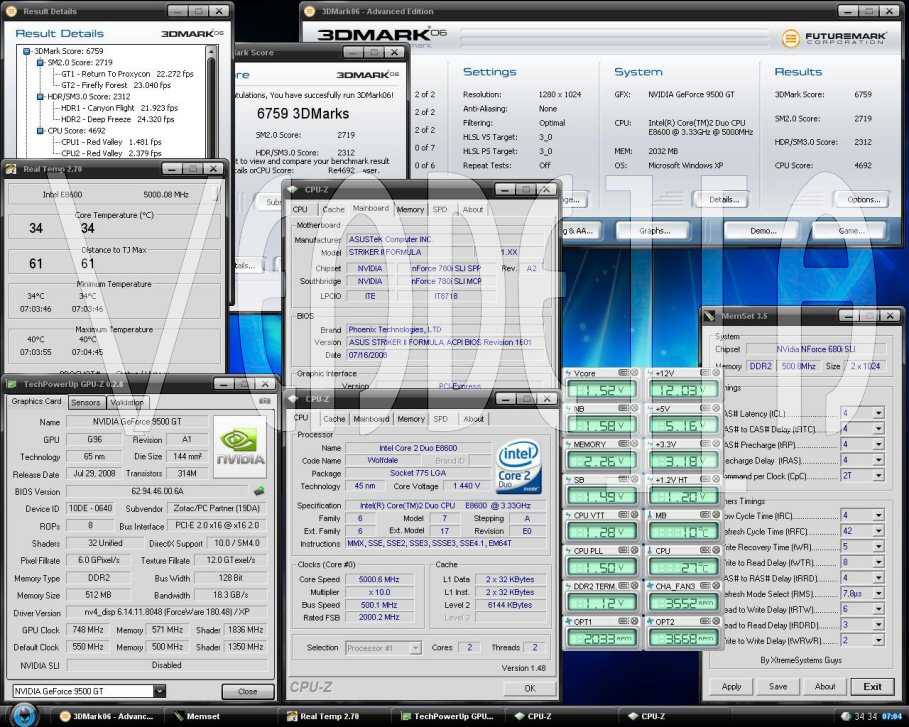
Task: Open the Refresh Cycle Time (tRFC) dropdown
Action: (x=879, y=531)
